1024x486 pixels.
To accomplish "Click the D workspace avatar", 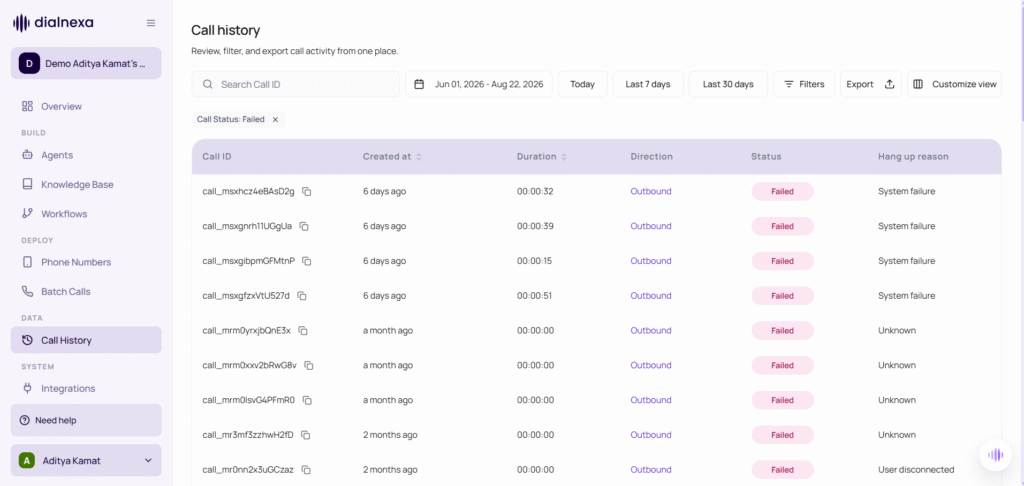I will [x=29, y=63].
